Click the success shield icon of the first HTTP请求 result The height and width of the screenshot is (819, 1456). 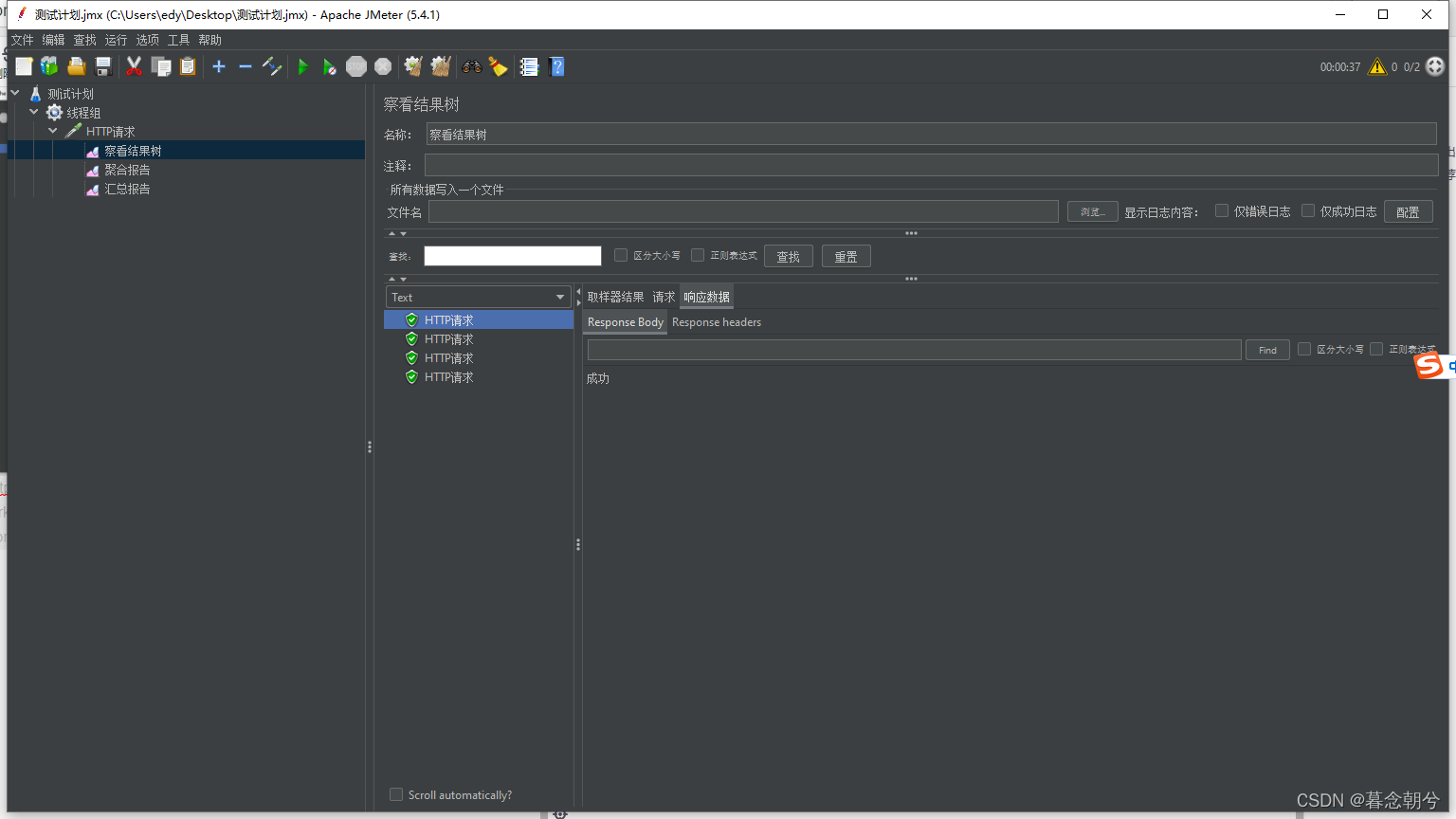tap(411, 320)
